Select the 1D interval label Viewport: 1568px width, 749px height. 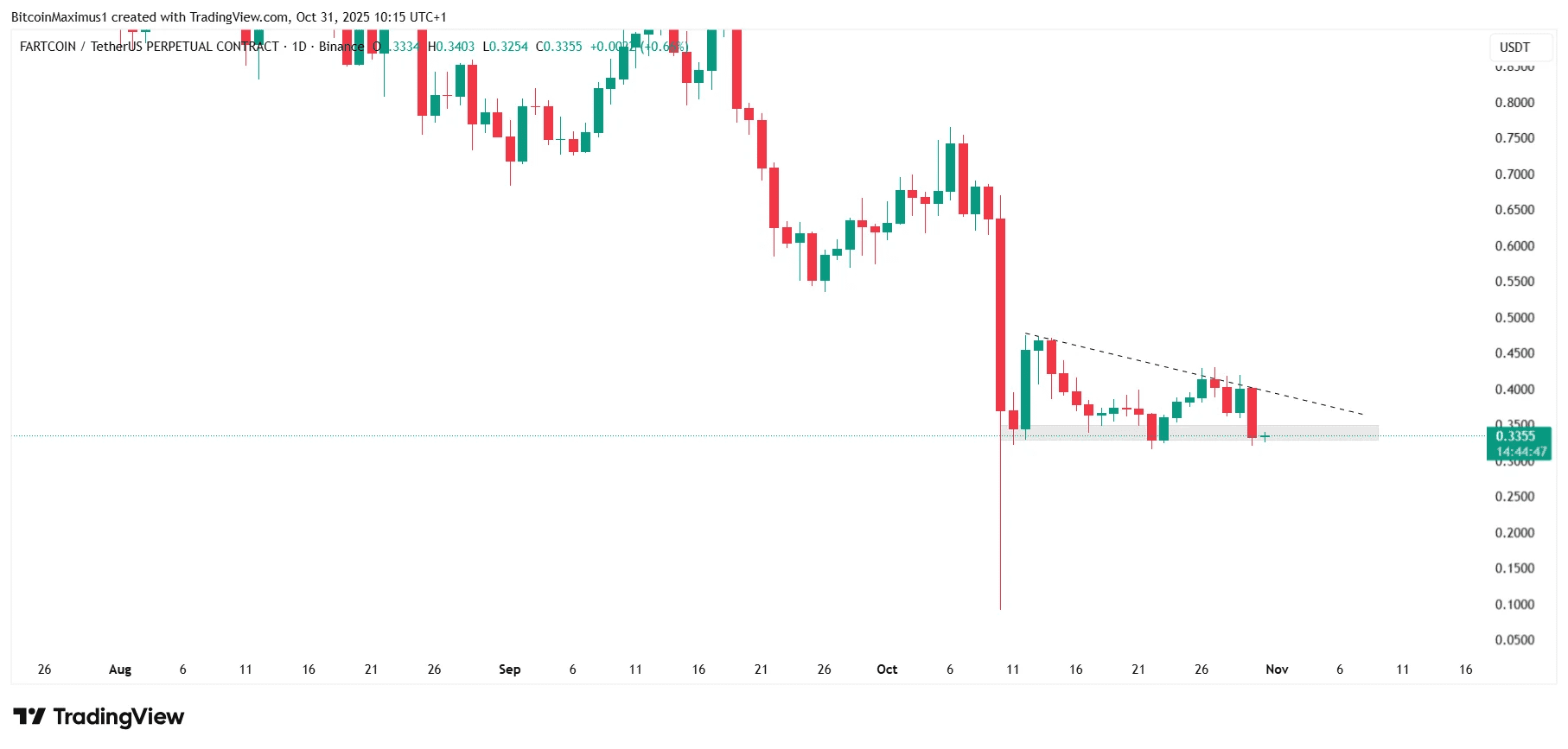point(299,47)
